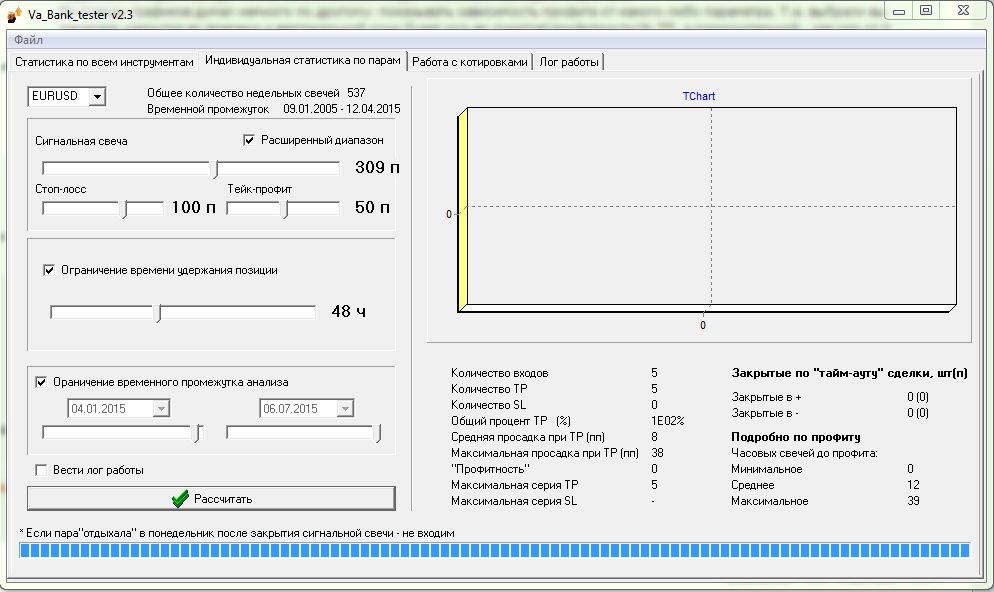Click the 1E02% Общий процент TP value
This screenshot has width=994, height=592.
pyautogui.click(x=668, y=421)
